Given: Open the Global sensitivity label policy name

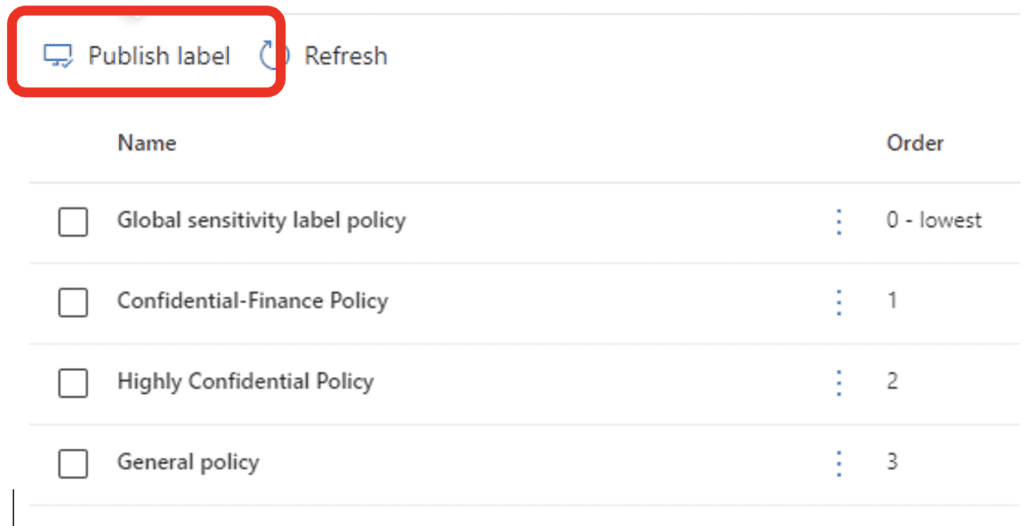Looking at the screenshot, I should click(261, 220).
